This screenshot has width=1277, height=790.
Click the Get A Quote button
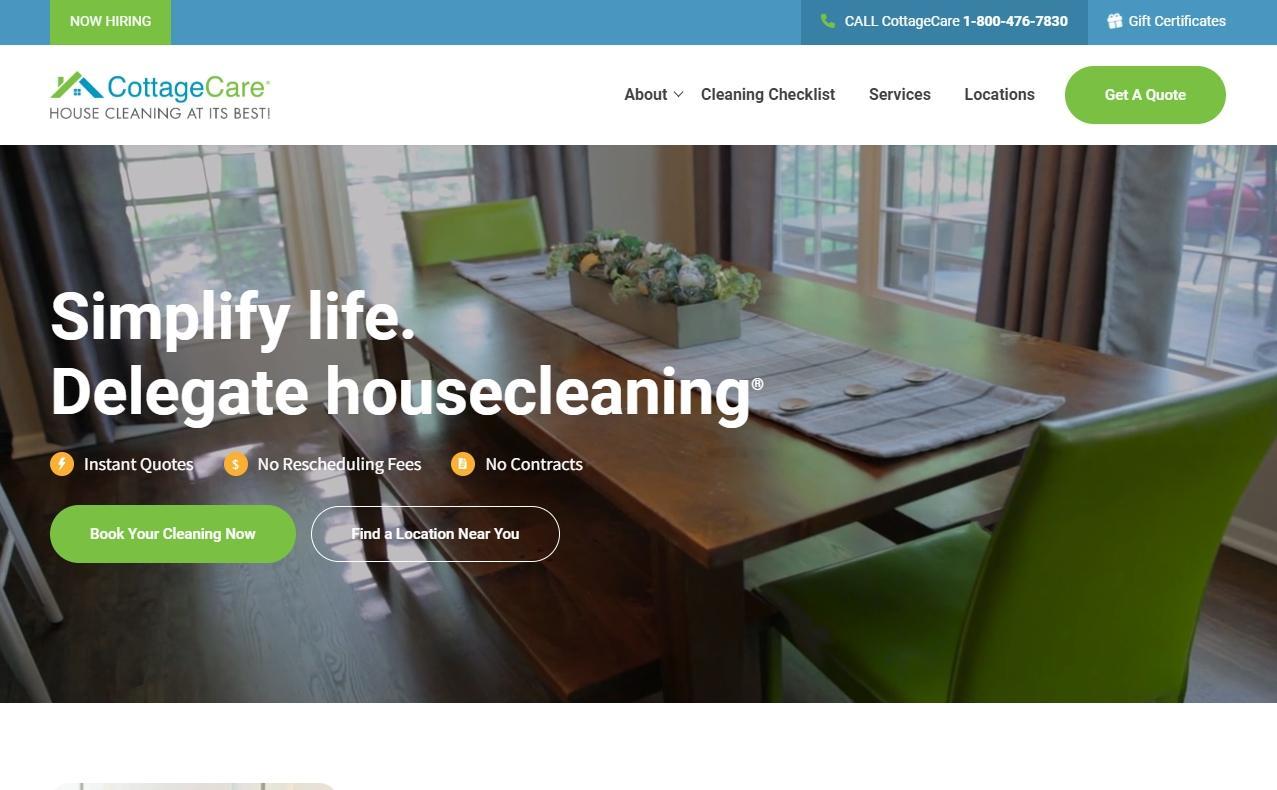click(x=1145, y=95)
